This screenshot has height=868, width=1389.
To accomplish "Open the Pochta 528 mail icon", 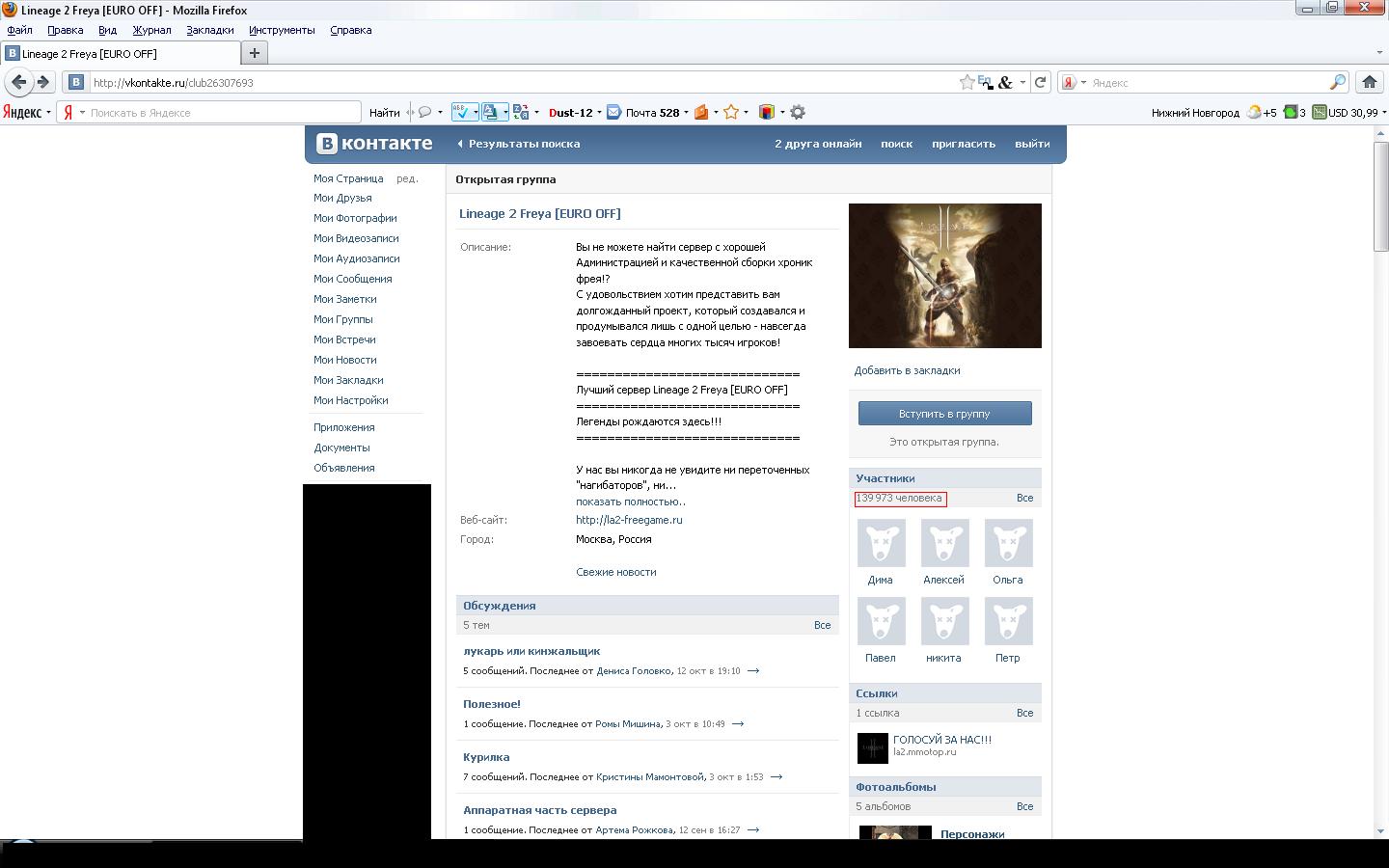I will [x=613, y=112].
